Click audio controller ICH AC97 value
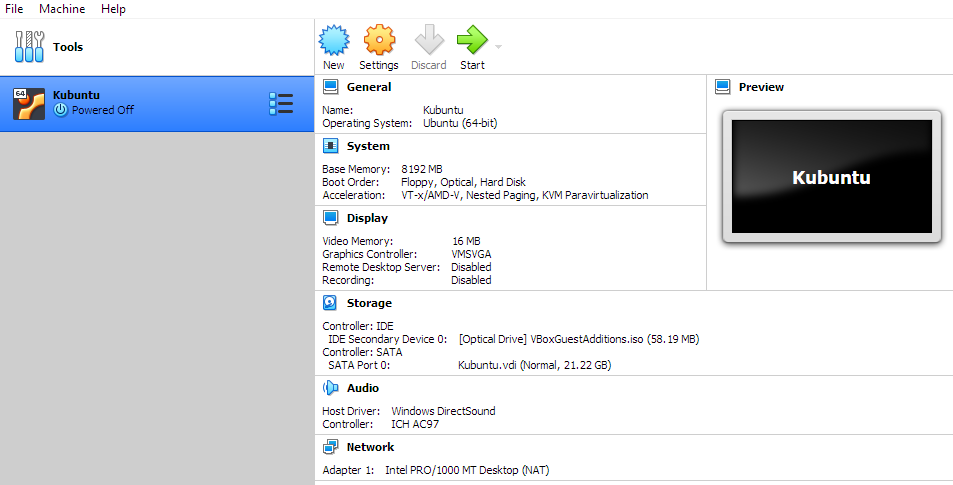953x485 pixels. pos(415,424)
